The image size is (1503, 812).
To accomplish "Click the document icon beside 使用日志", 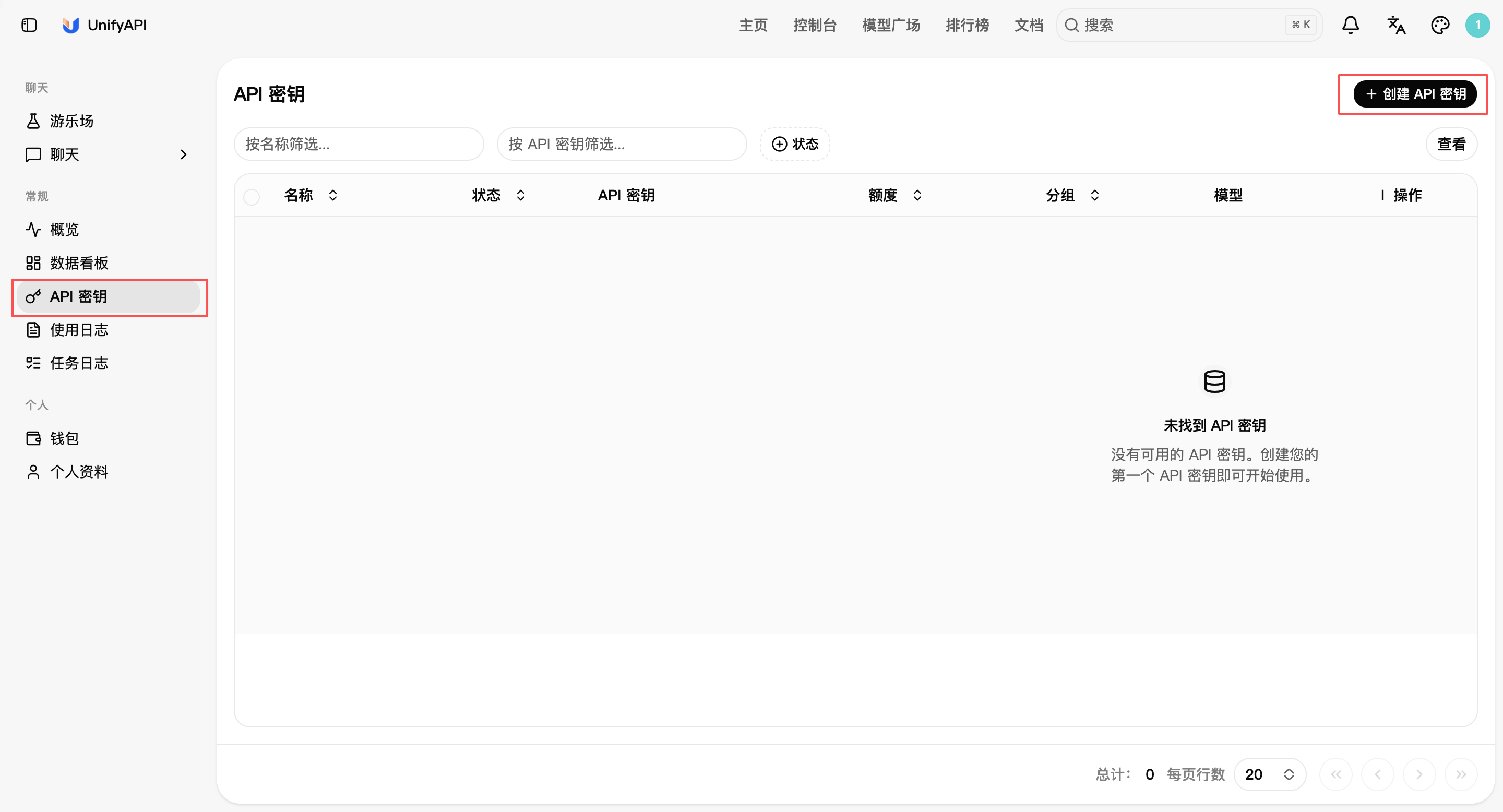I will 33,330.
